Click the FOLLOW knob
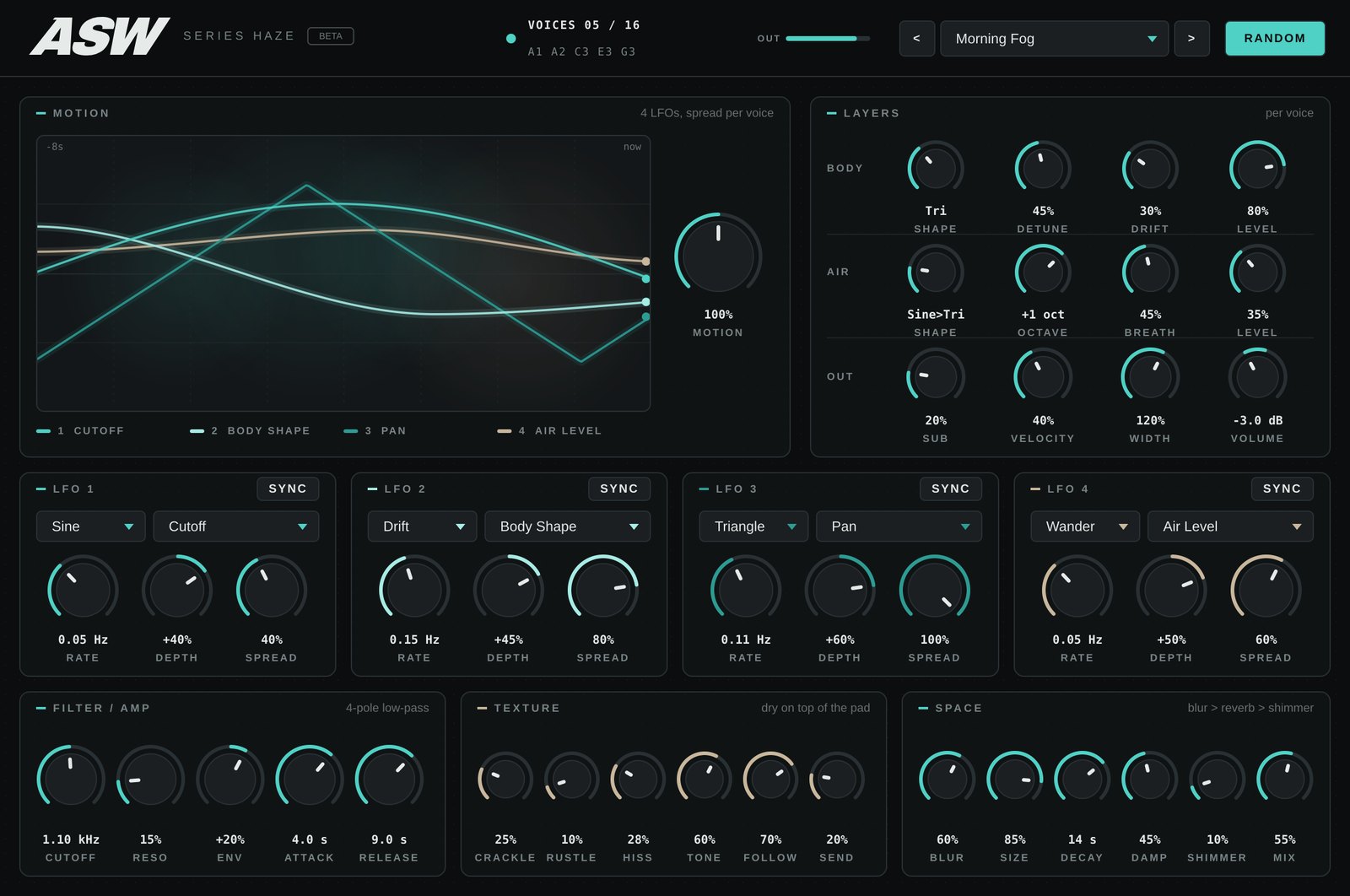Viewport: 1350px width, 896px height. pos(770,780)
